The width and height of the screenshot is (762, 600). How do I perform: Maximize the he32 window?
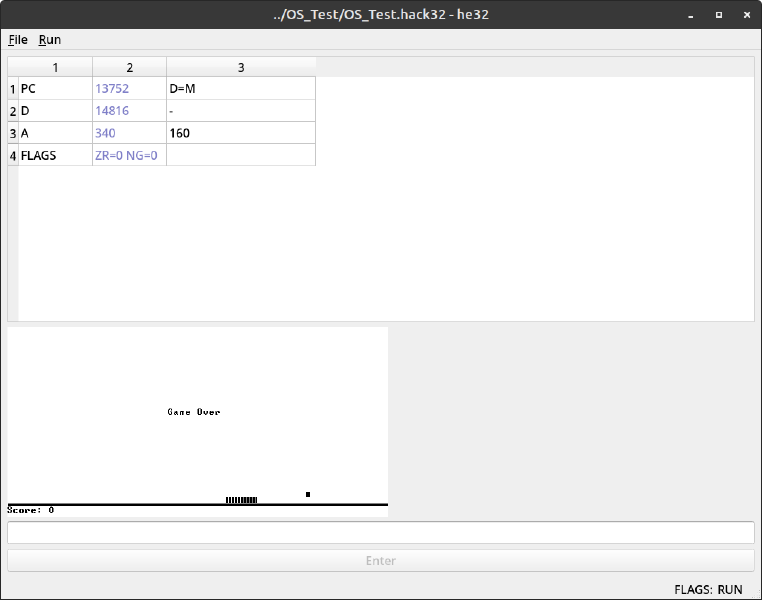718,15
